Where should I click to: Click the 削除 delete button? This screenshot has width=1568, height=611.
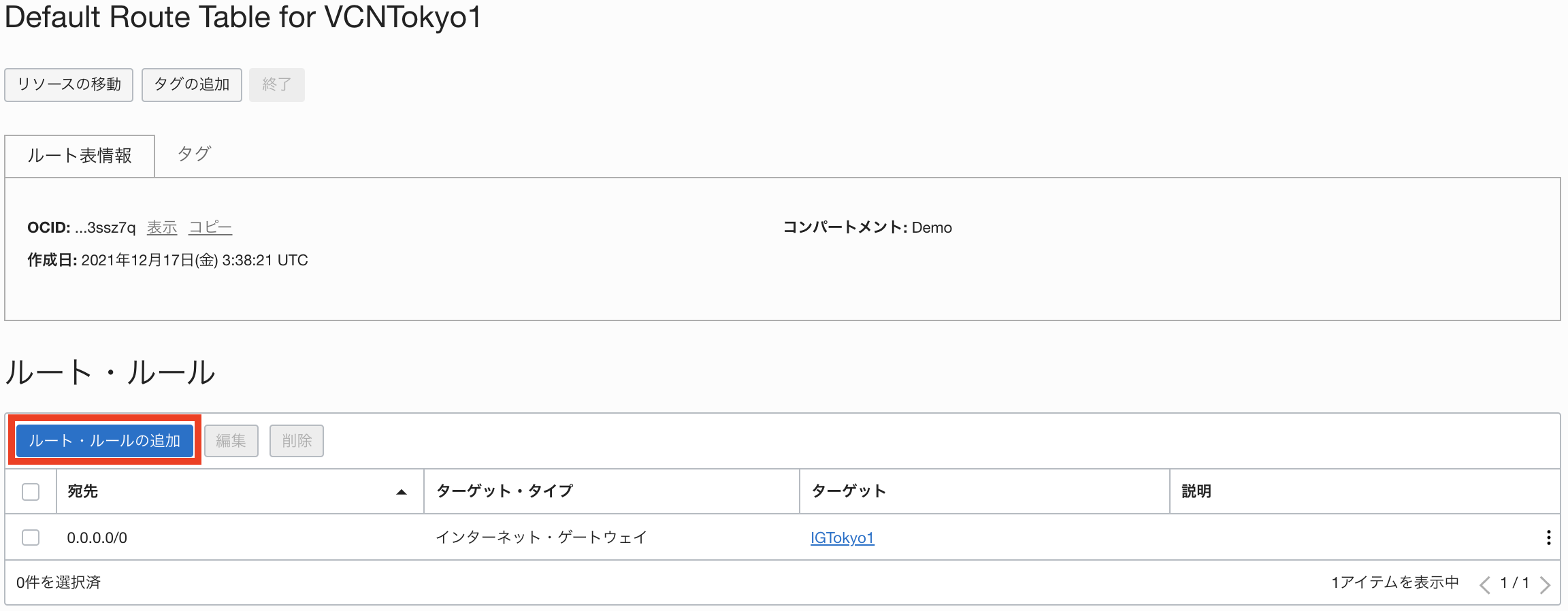click(297, 441)
